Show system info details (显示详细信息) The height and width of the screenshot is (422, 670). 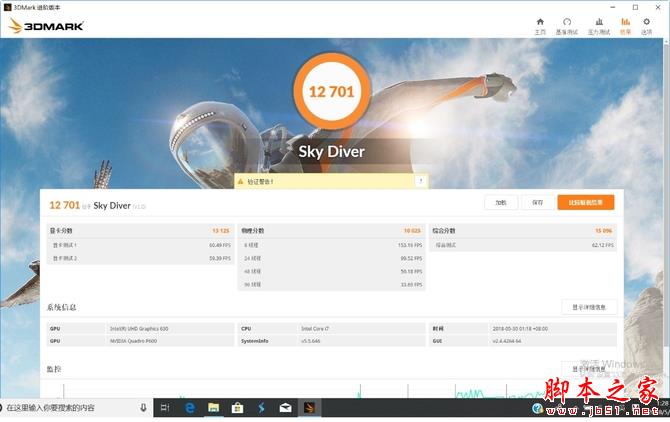[x=589, y=307]
